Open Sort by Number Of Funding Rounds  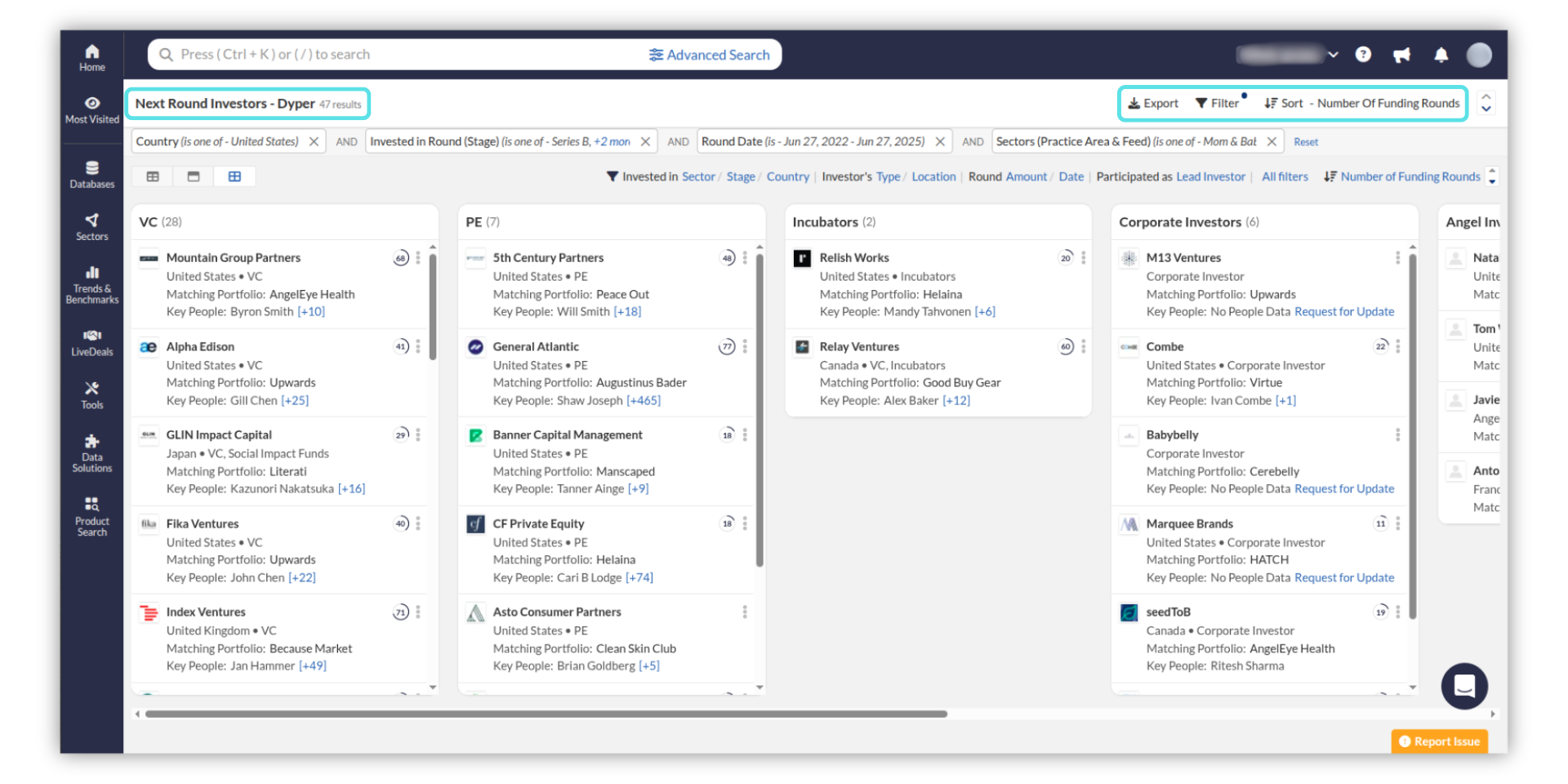click(1361, 104)
